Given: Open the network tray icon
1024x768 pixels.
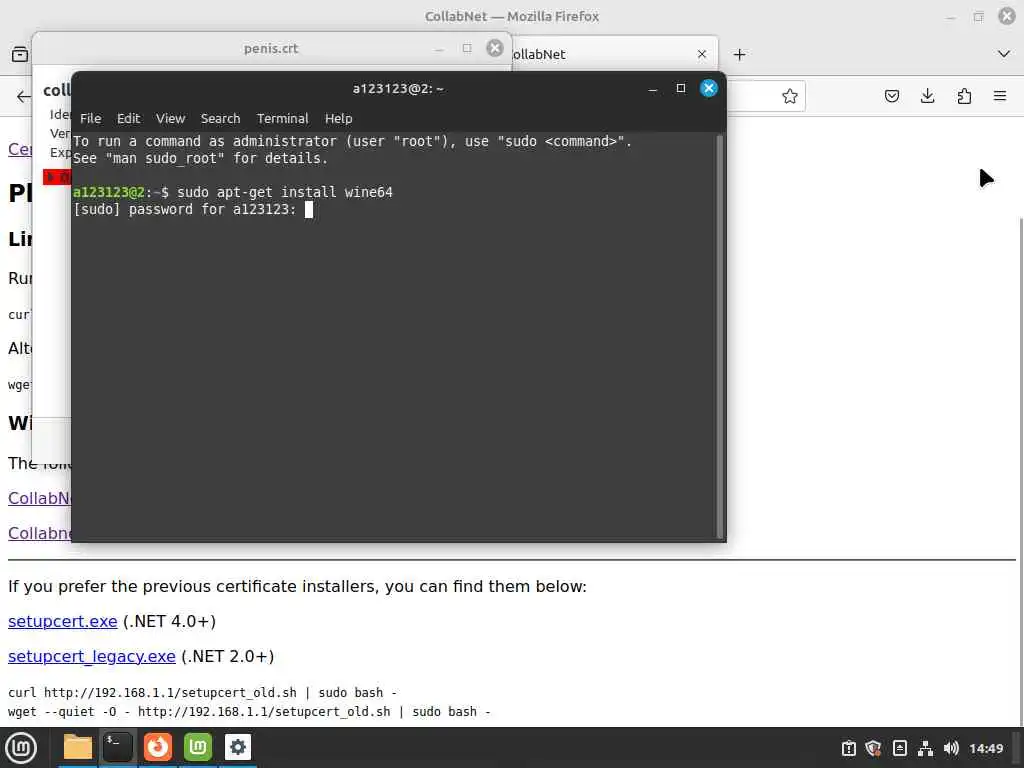Looking at the screenshot, I should coord(925,748).
